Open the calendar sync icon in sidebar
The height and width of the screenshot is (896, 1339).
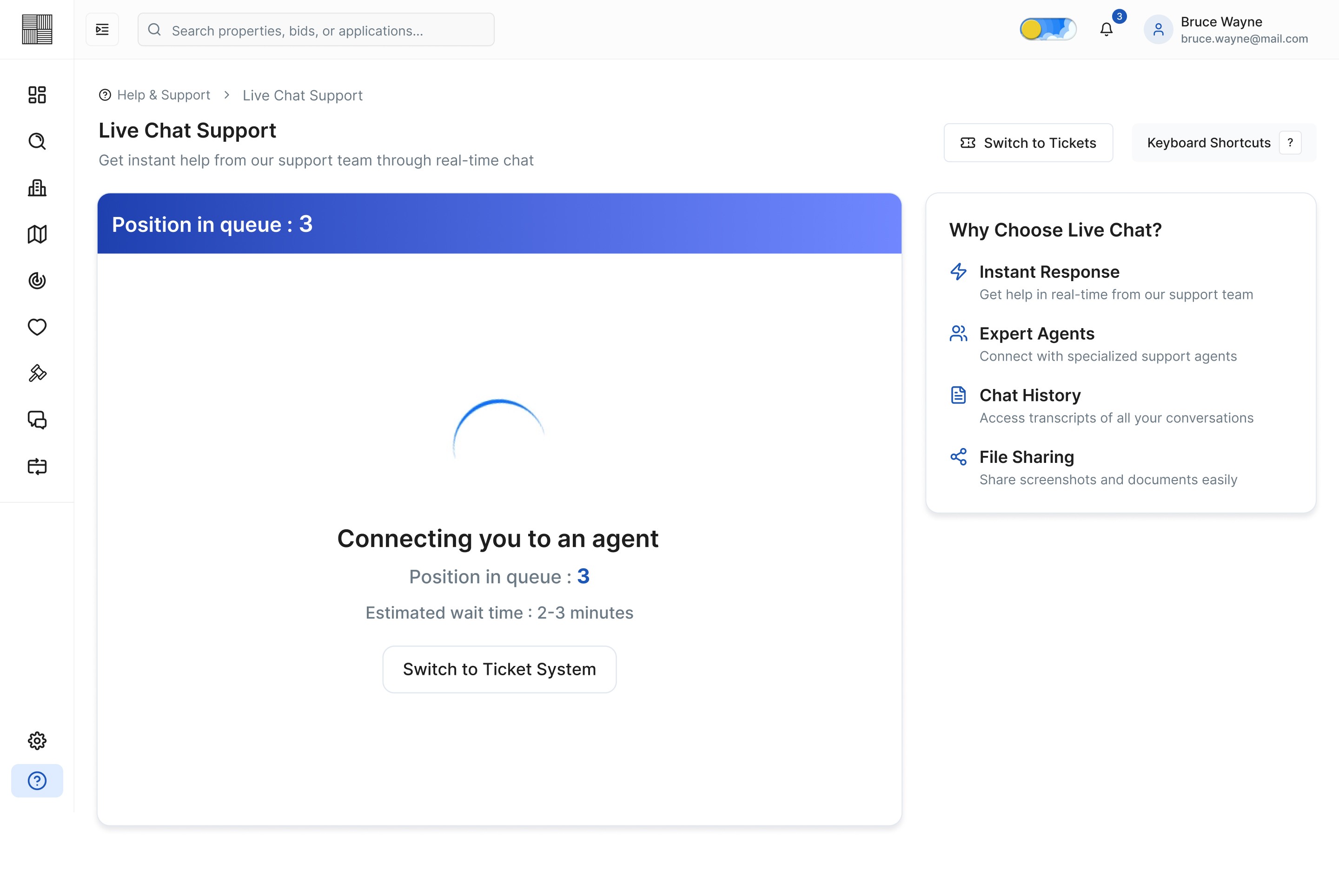[x=37, y=466]
